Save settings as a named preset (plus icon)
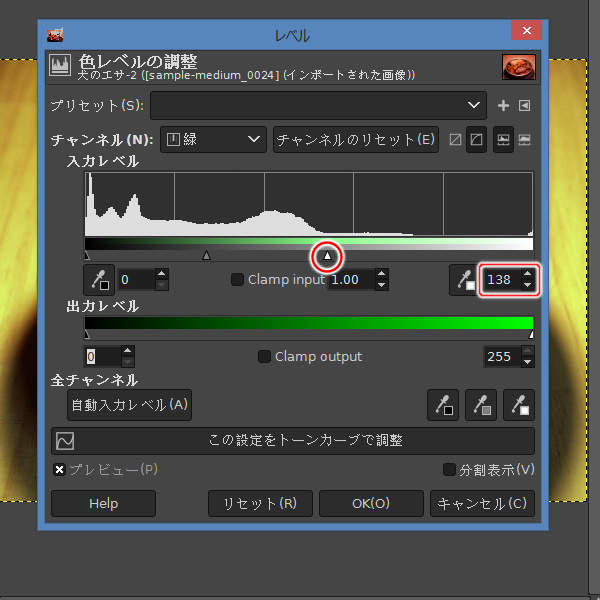The width and height of the screenshot is (600, 600). [503, 105]
